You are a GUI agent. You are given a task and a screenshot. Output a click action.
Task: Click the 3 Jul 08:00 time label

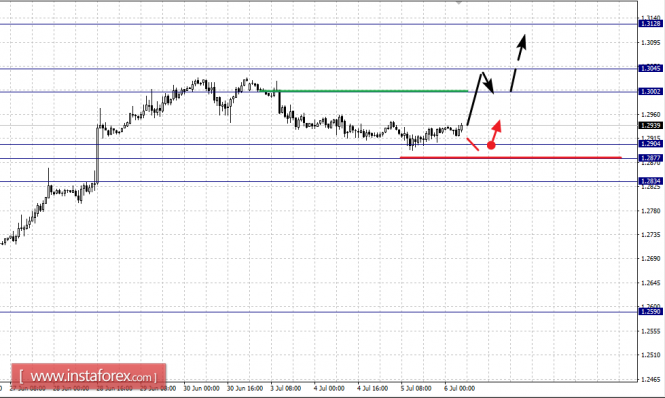pos(286,389)
